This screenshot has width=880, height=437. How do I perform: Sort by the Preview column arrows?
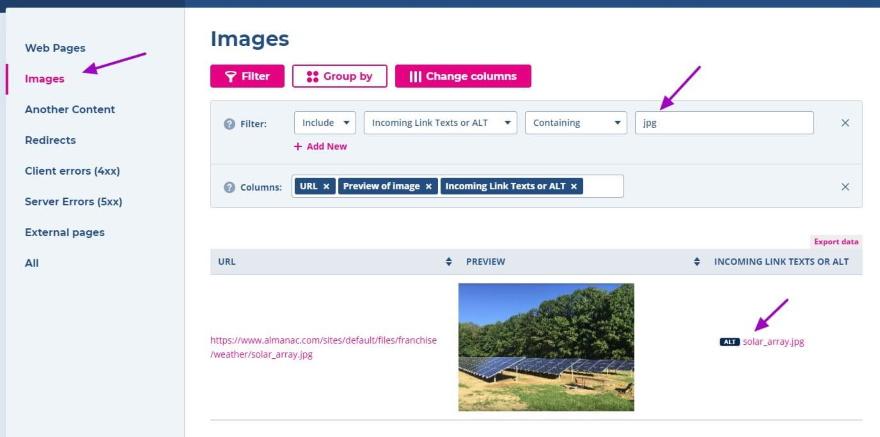coord(696,261)
